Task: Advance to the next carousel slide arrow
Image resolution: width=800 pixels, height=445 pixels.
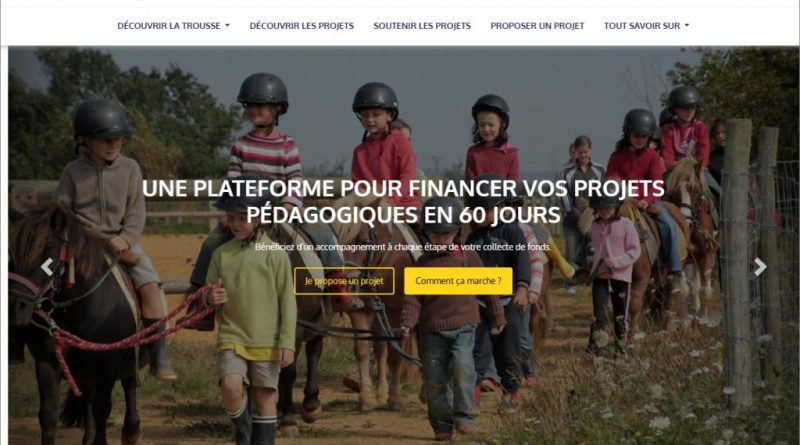Action: coord(760,266)
